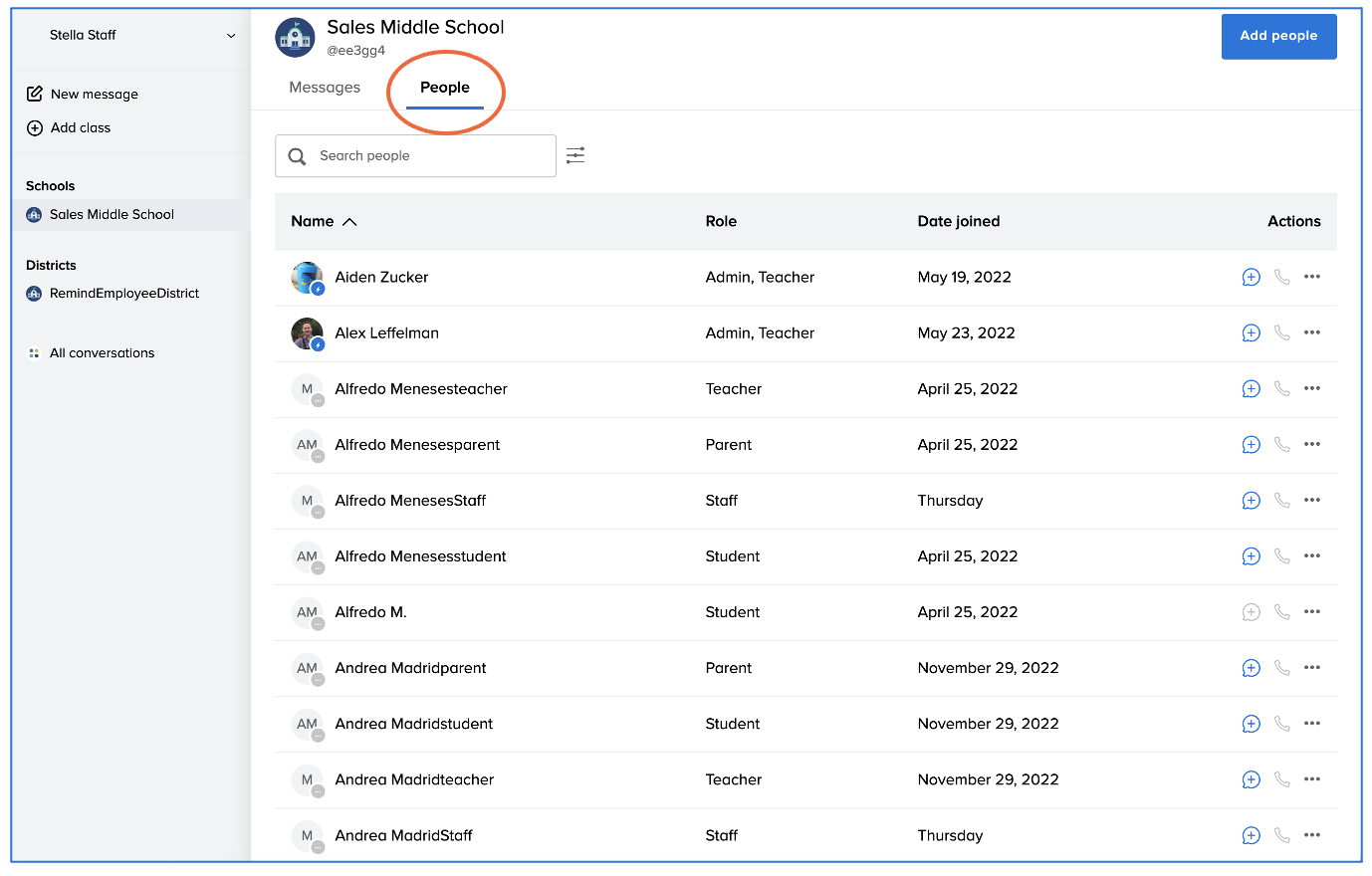
Task: Click the phone icon for Andrea MadridStaff
Action: pos(1281,835)
